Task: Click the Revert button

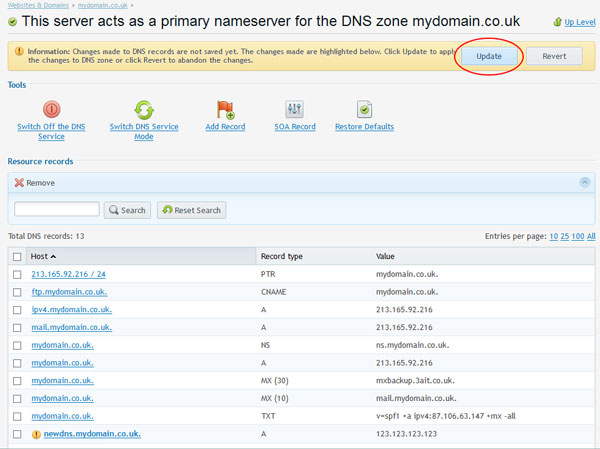Action: [554, 56]
